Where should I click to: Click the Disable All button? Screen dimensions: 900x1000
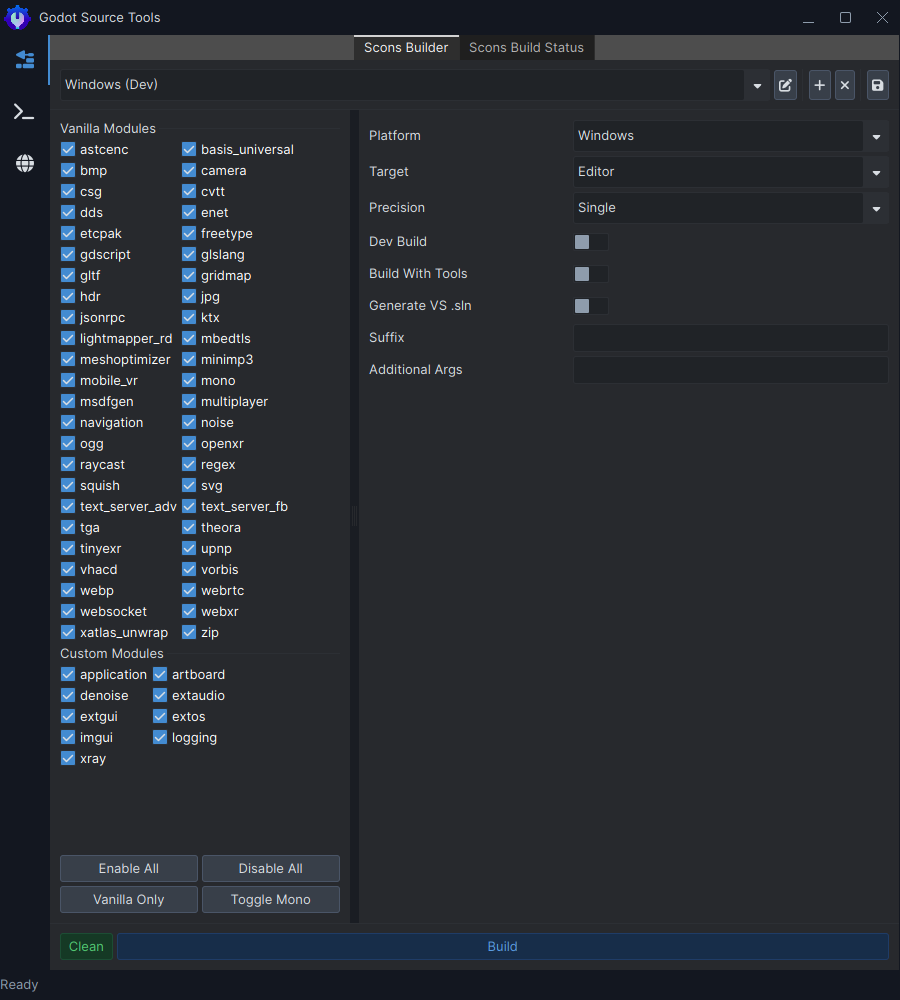(x=270, y=869)
